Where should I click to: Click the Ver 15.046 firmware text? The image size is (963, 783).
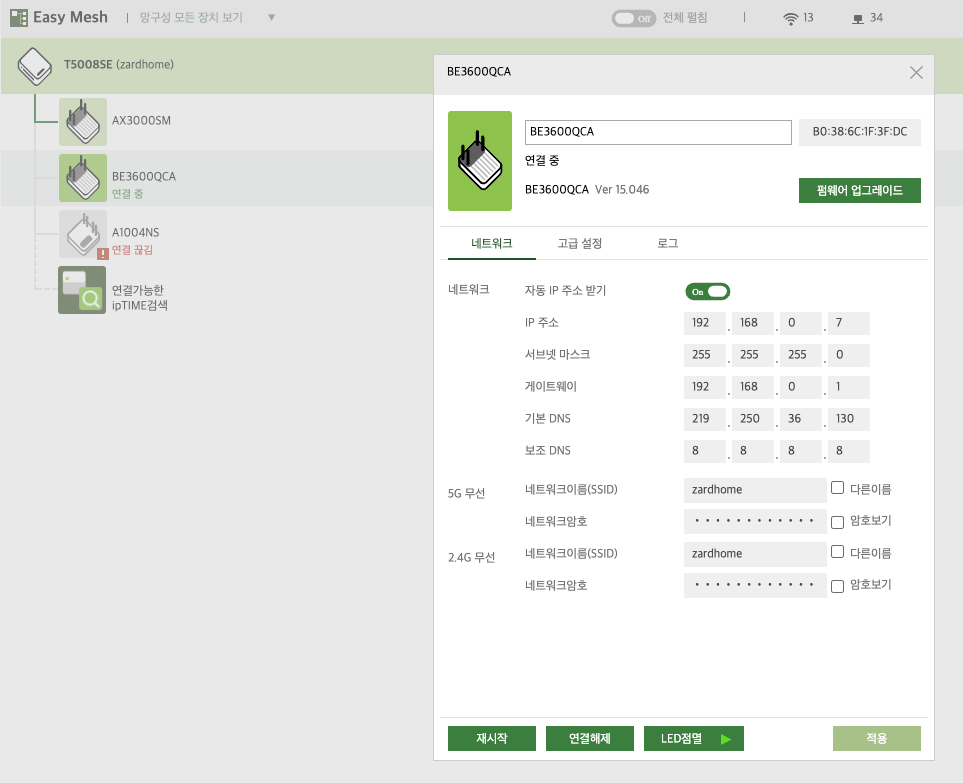[x=622, y=190]
